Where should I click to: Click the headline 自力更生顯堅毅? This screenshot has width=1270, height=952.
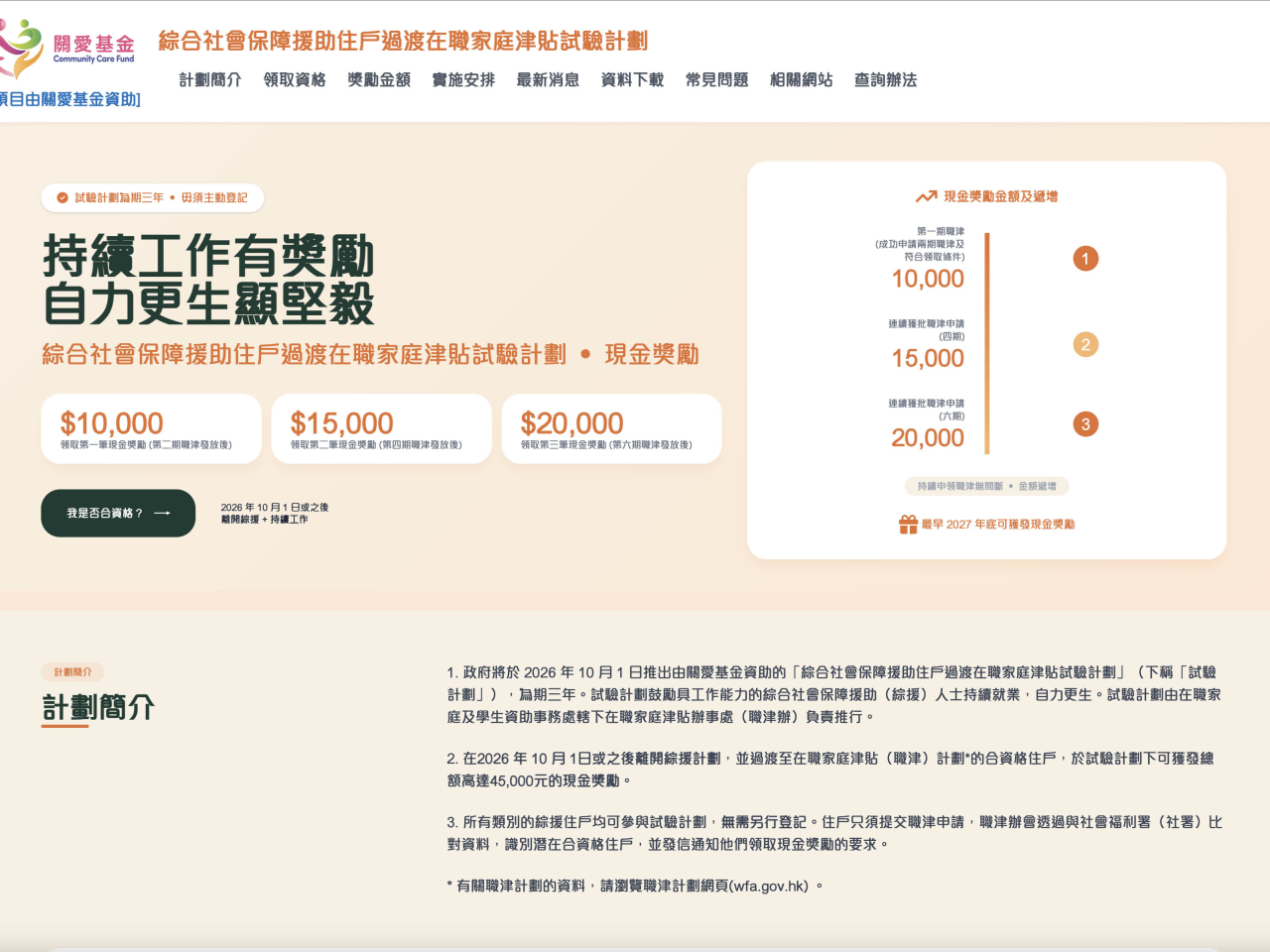(x=208, y=303)
